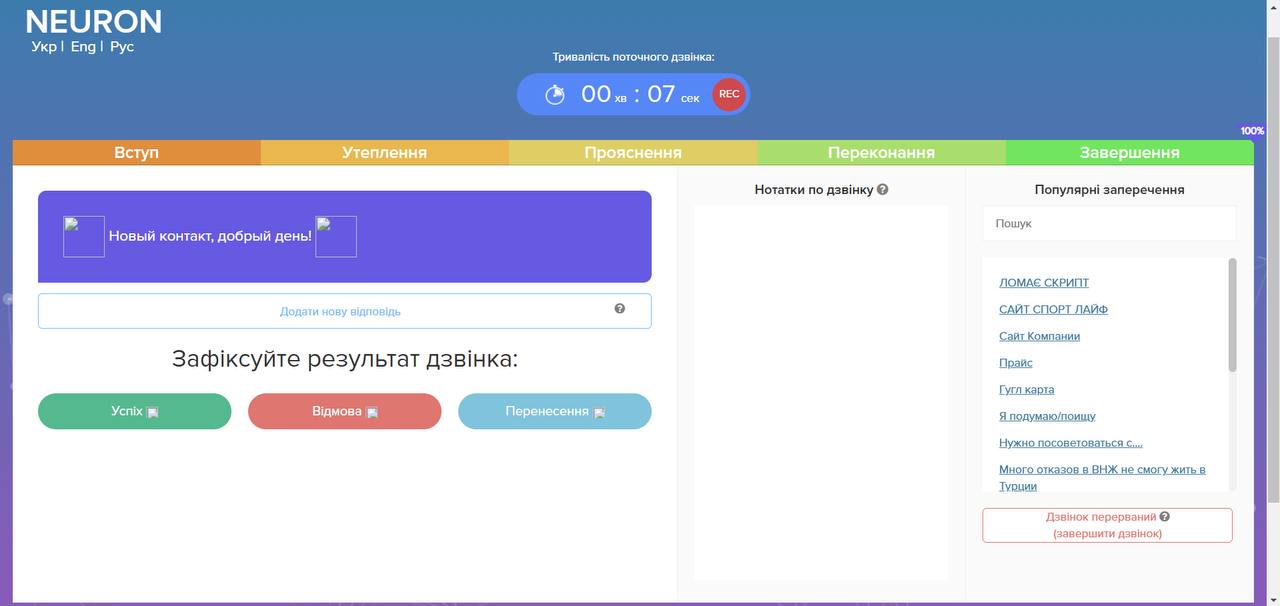Open the Утеплення stage tab
The height and width of the screenshot is (606, 1280).
tap(385, 153)
